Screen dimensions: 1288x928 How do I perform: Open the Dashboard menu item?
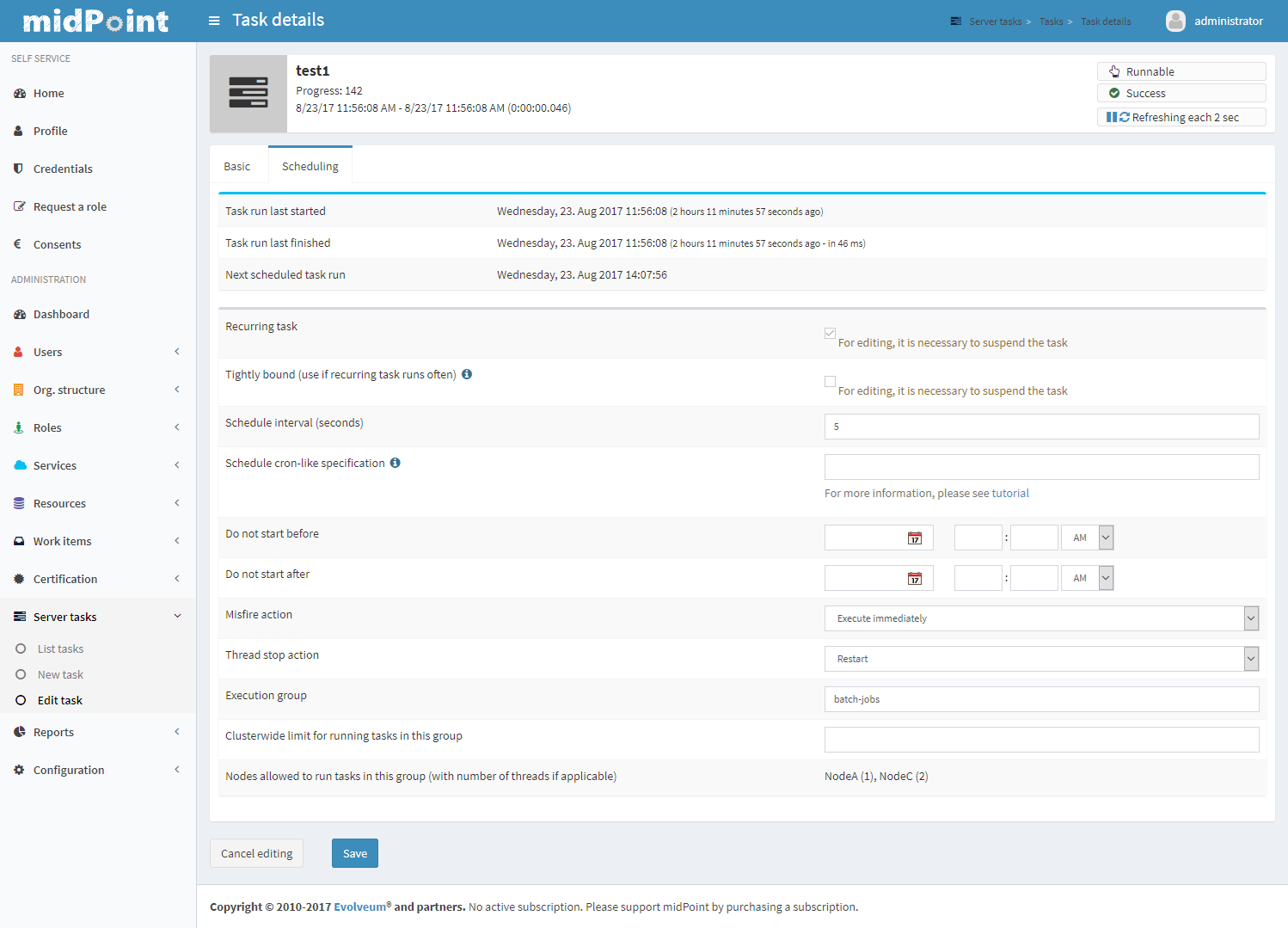[61, 314]
